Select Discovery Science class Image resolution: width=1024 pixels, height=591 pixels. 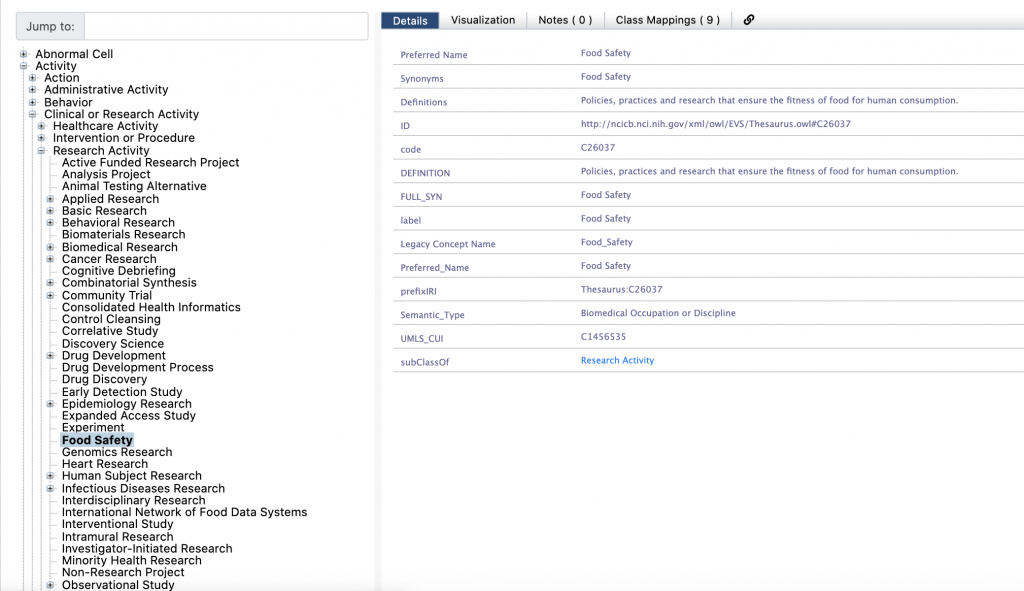click(112, 343)
